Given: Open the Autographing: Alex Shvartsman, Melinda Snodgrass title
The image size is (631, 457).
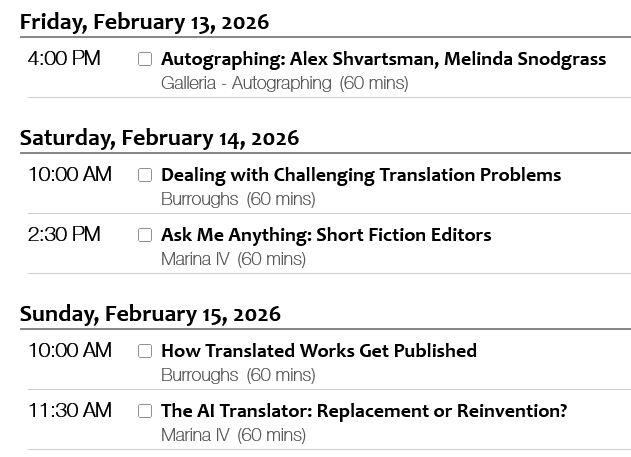Looking at the screenshot, I should pos(383,59).
